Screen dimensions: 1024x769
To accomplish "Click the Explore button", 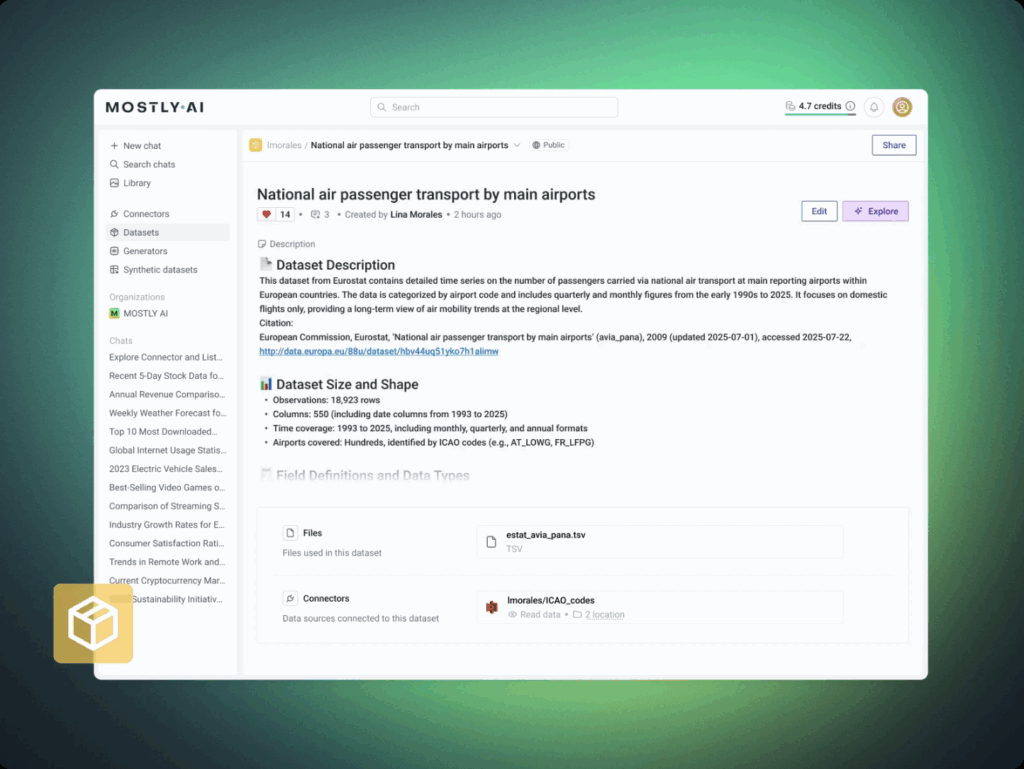I will coord(875,211).
